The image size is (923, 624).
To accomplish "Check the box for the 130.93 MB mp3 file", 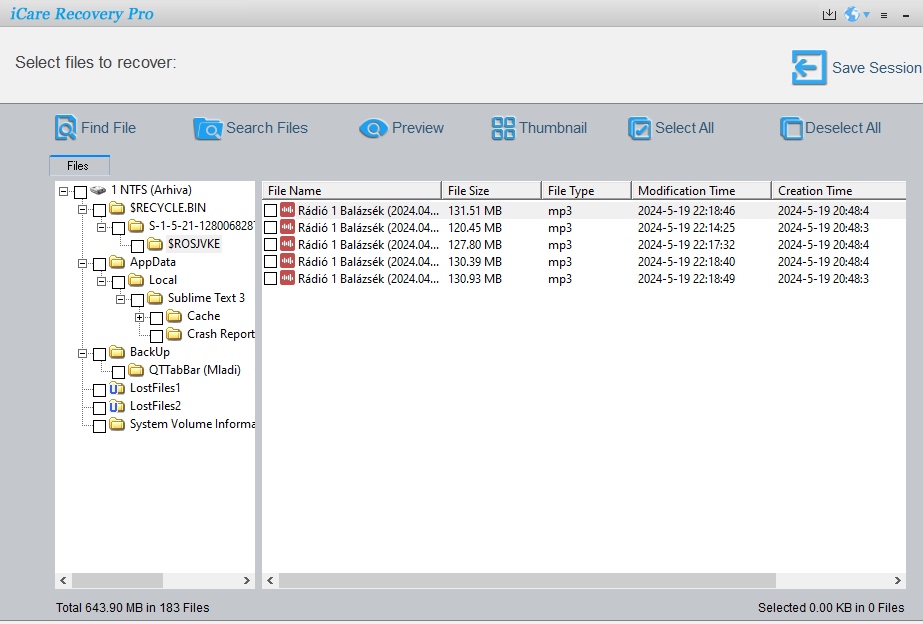I will point(270,278).
